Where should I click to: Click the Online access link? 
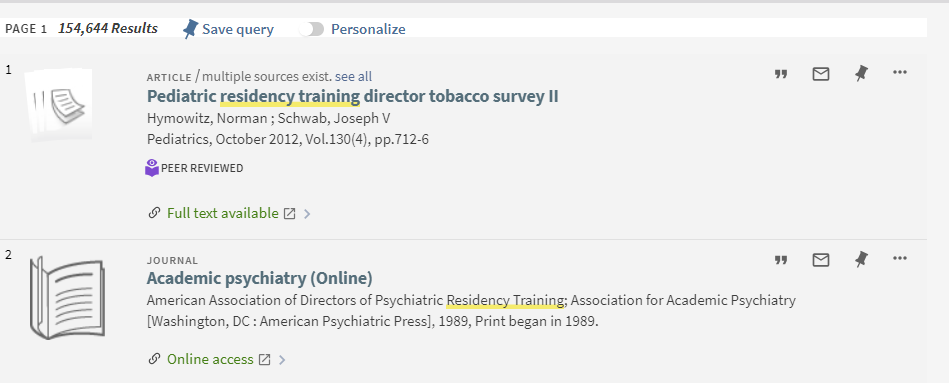tap(210, 359)
